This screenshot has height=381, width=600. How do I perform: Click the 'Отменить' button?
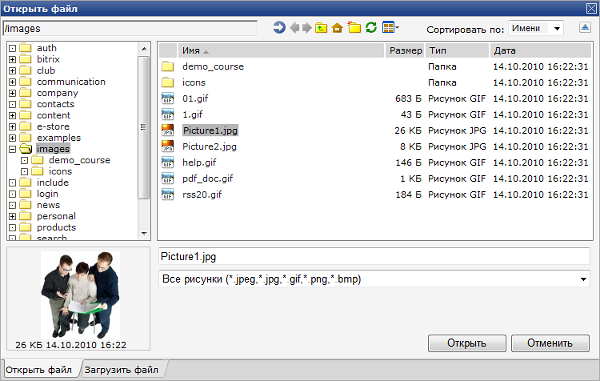pyautogui.click(x=550, y=343)
